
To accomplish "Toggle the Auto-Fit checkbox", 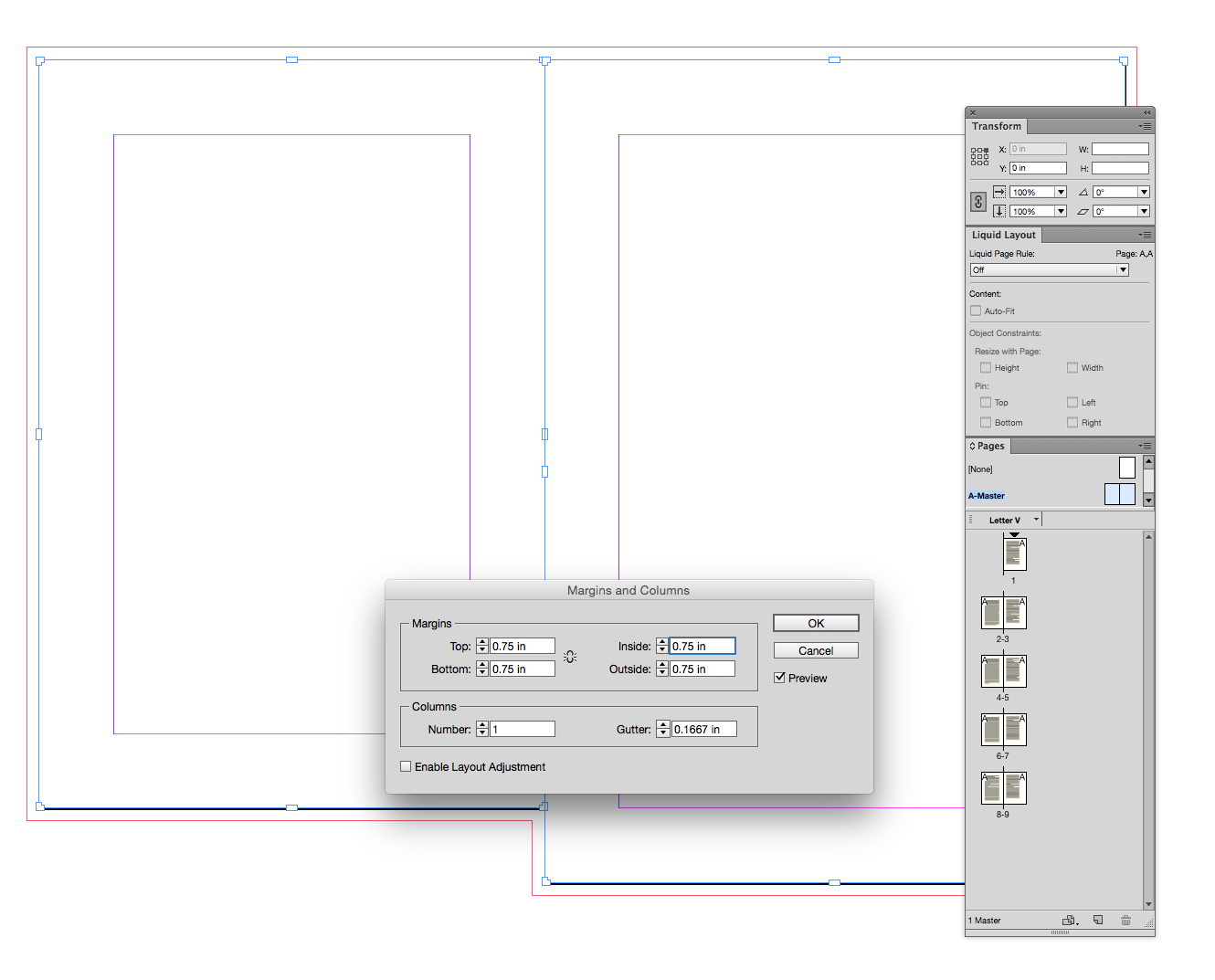I will click(976, 311).
